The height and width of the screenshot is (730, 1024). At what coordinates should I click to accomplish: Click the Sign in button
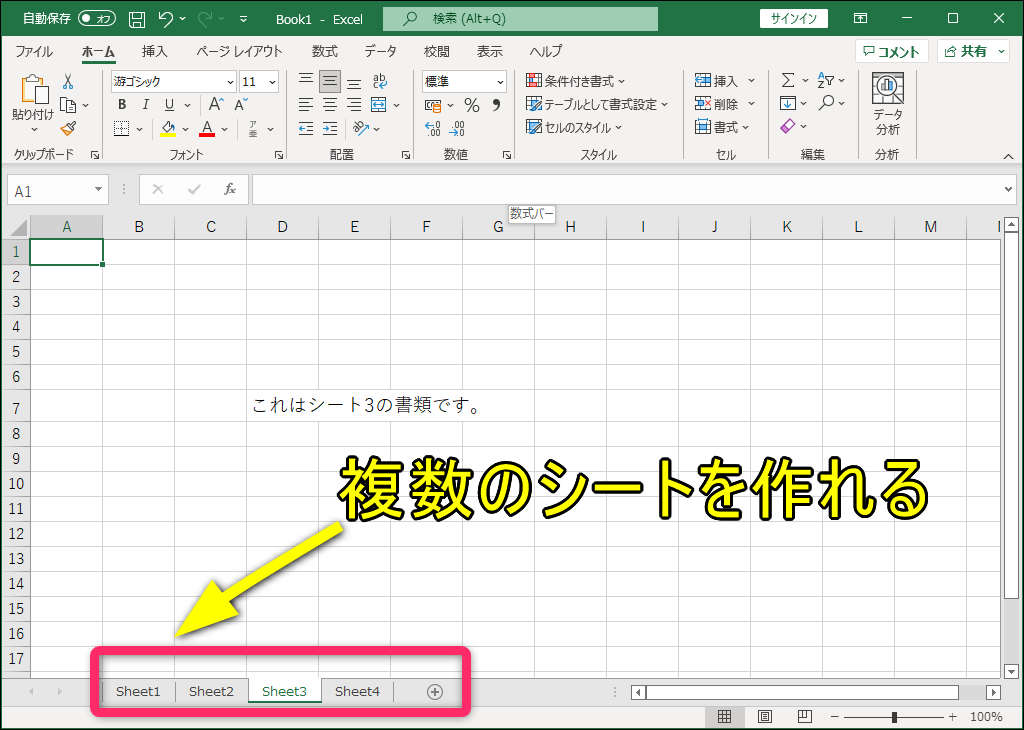(x=793, y=18)
